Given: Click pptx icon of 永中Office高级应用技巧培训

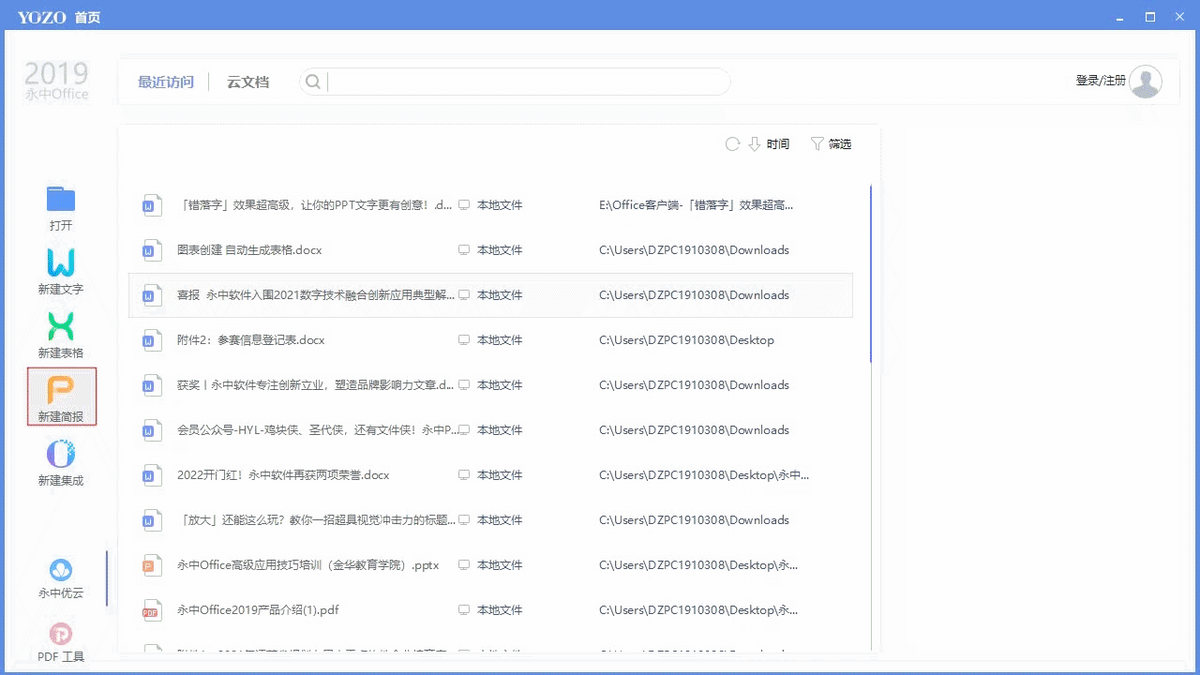Looking at the screenshot, I should pos(151,565).
